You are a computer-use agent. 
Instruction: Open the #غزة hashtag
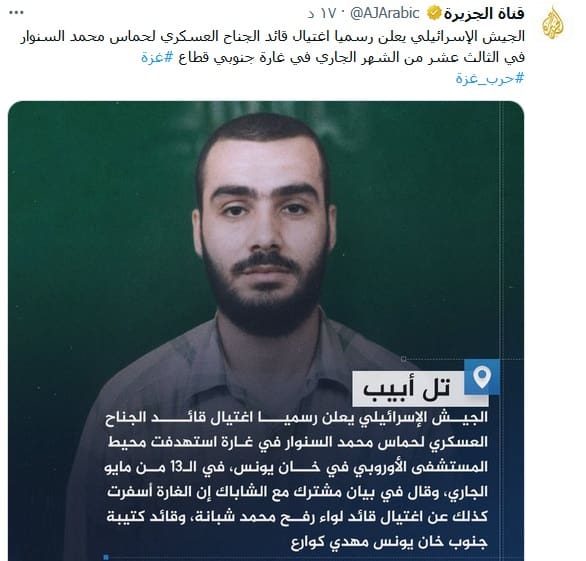[157, 57]
